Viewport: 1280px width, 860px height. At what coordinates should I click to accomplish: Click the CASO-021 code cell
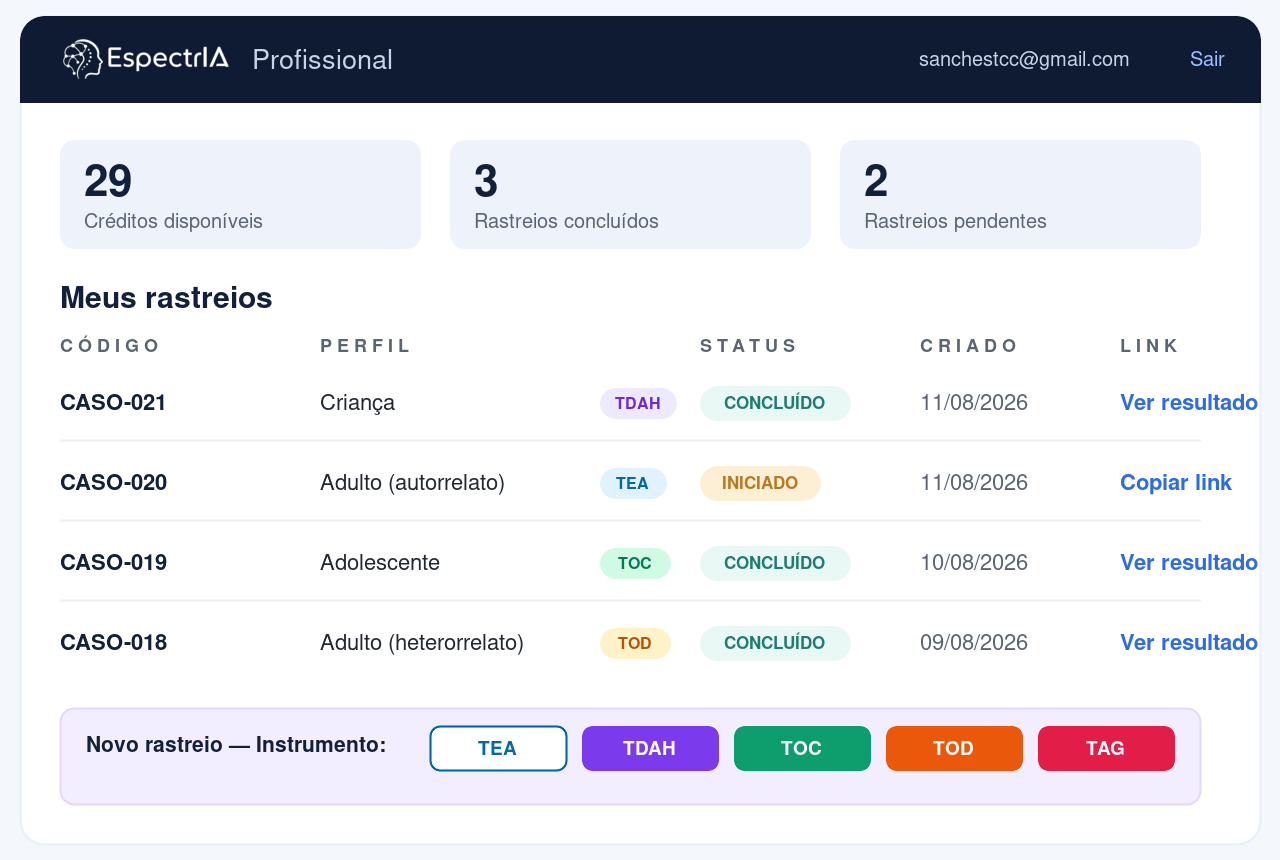click(113, 403)
